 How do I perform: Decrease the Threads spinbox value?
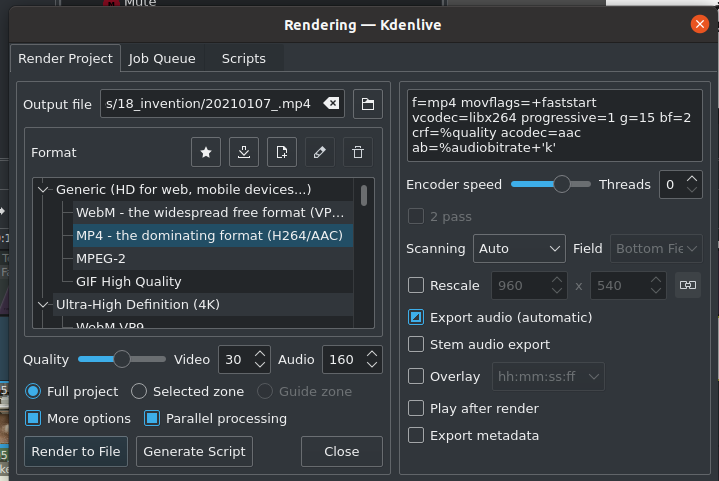click(x=692, y=190)
